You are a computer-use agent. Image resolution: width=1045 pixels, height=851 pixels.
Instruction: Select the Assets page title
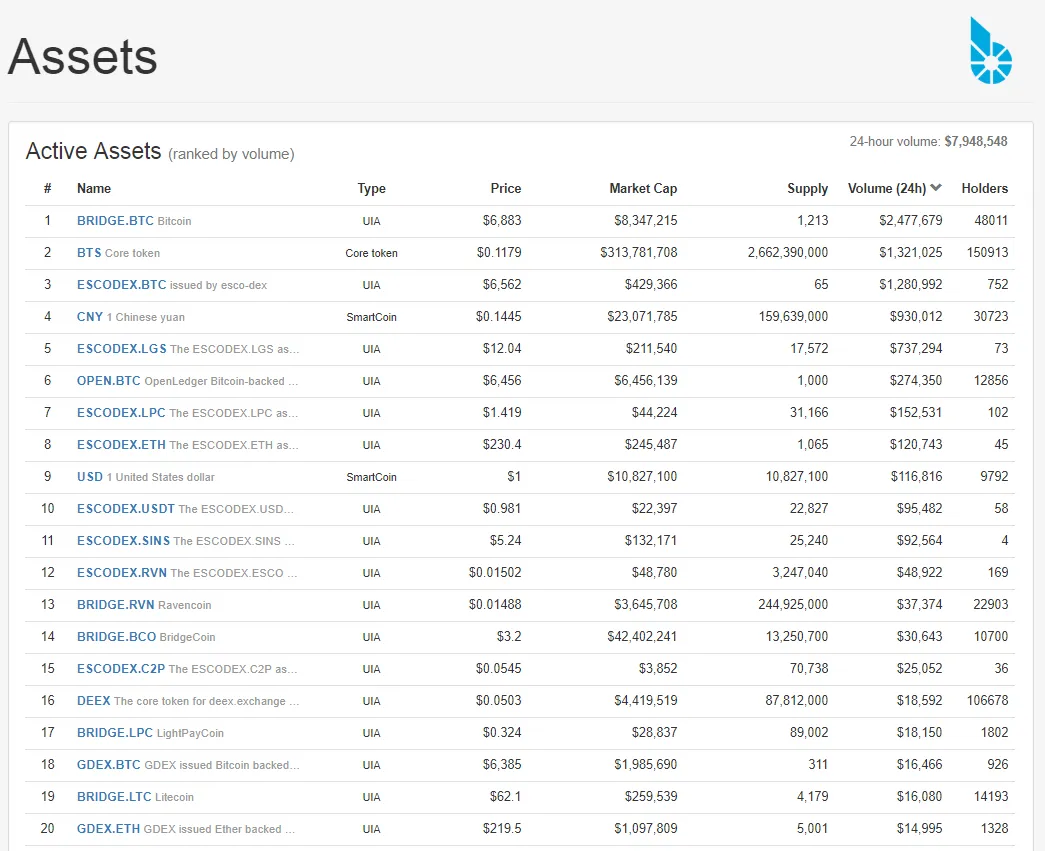83,57
